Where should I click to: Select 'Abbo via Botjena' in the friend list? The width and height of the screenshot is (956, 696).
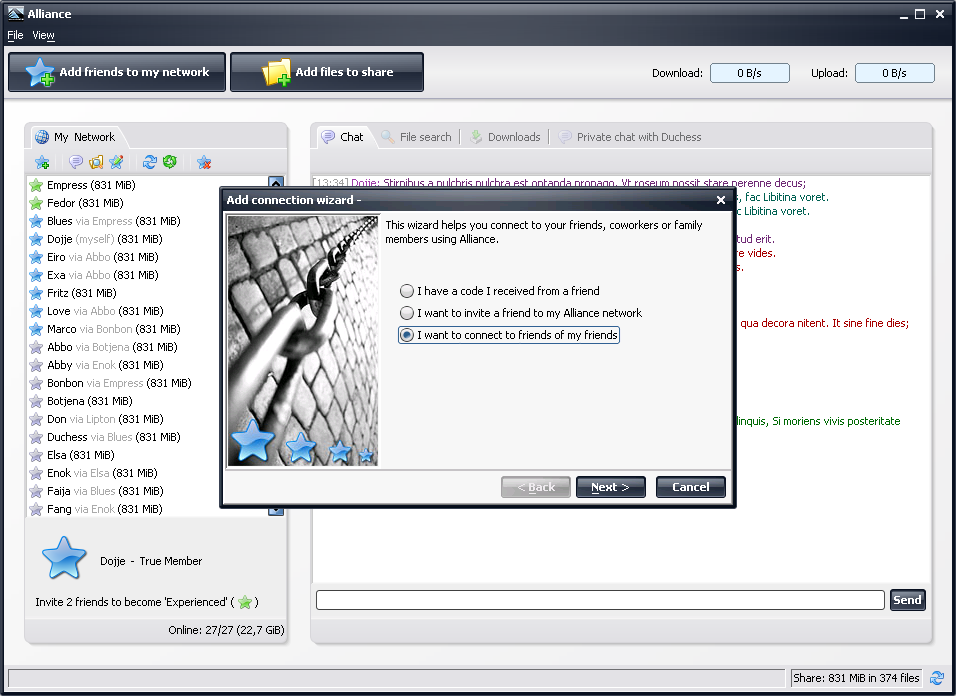point(112,347)
